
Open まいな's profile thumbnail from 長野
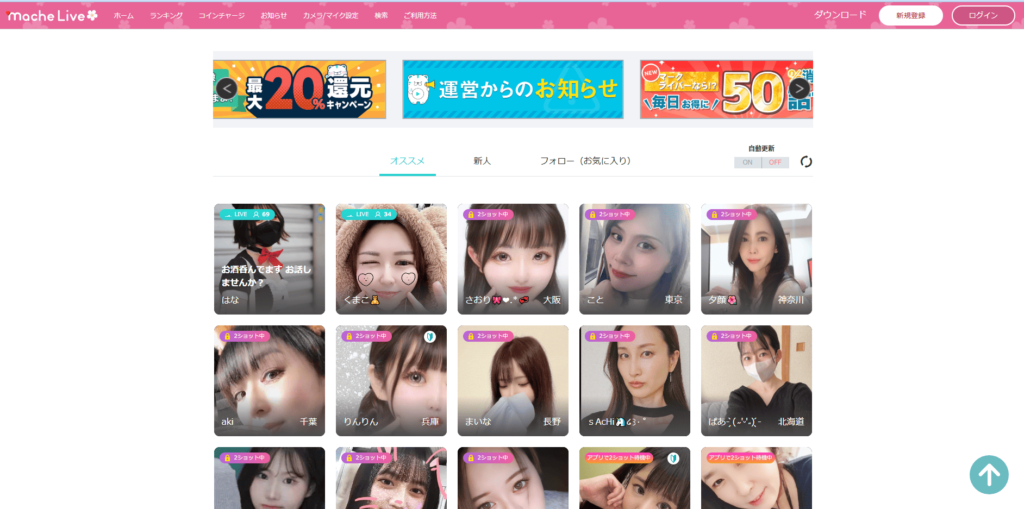click(513, 381)
